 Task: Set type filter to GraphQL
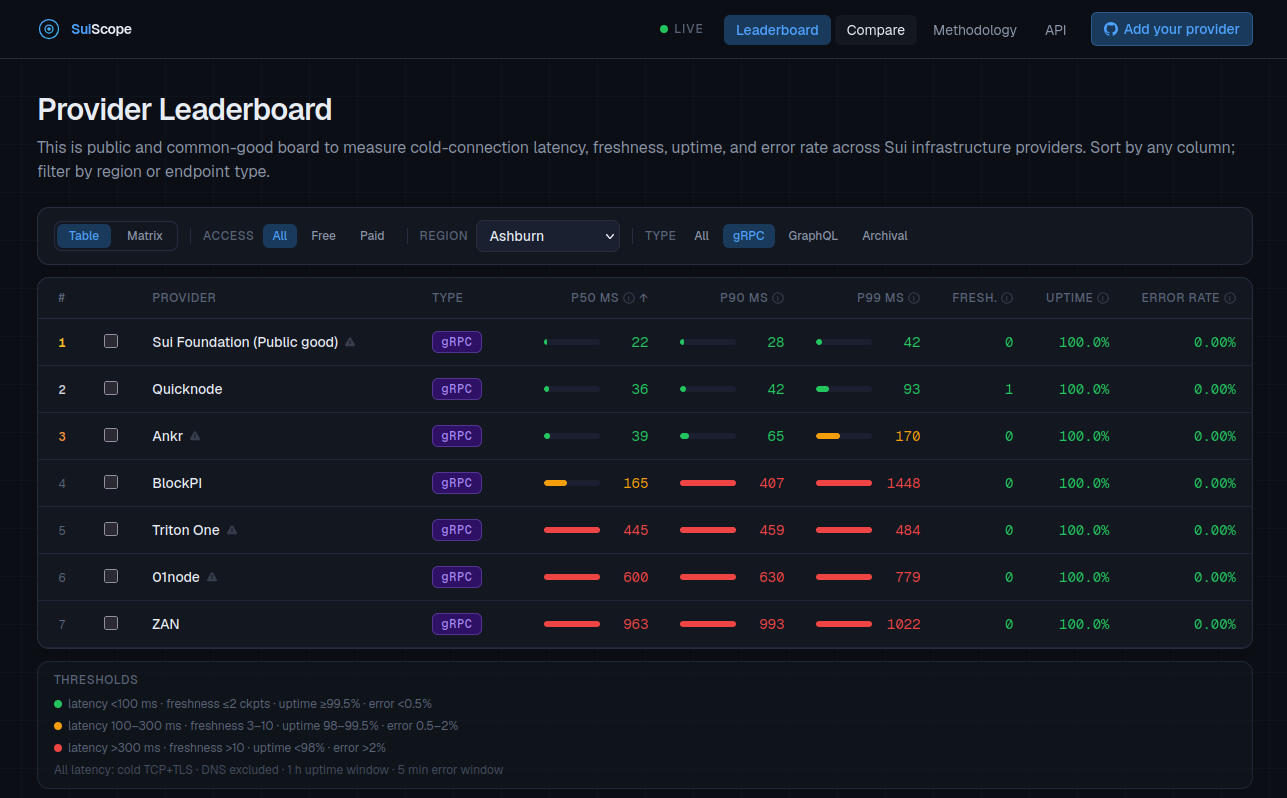(x=813, y=236)
